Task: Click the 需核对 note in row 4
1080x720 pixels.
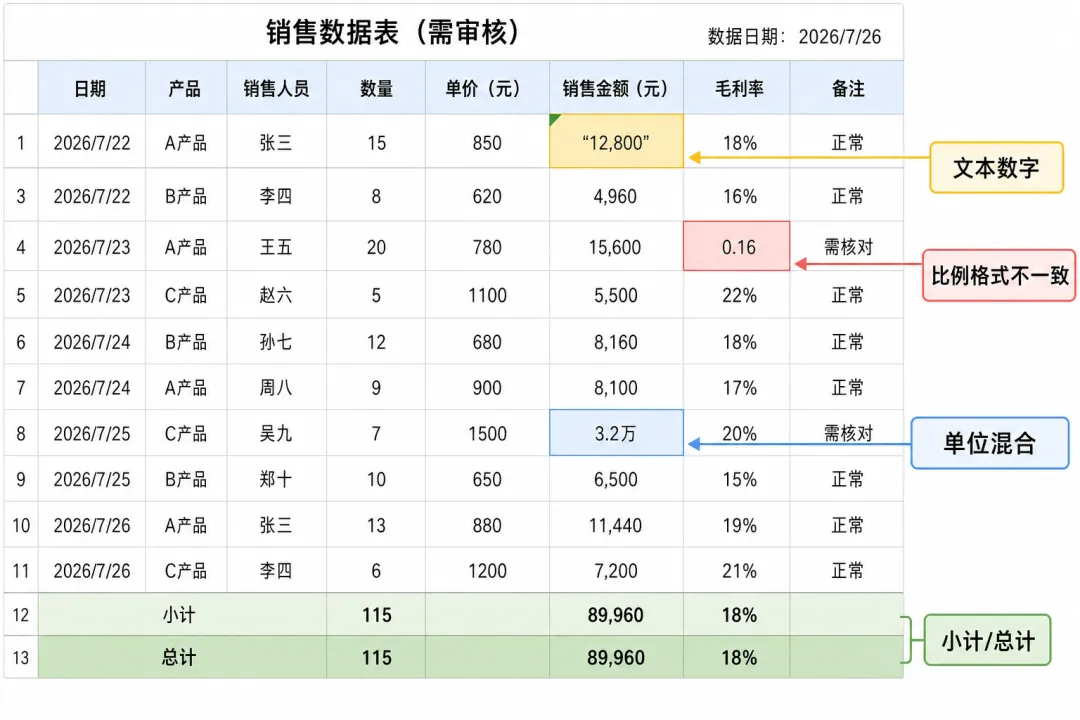Action: [x=848, y=247]
